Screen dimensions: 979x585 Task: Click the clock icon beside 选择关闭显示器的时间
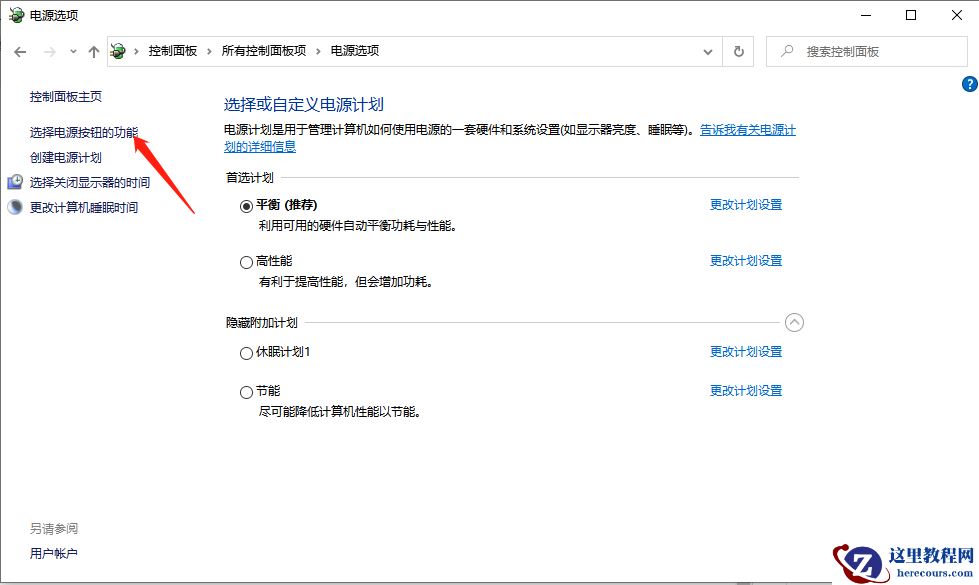click(13, 182)
